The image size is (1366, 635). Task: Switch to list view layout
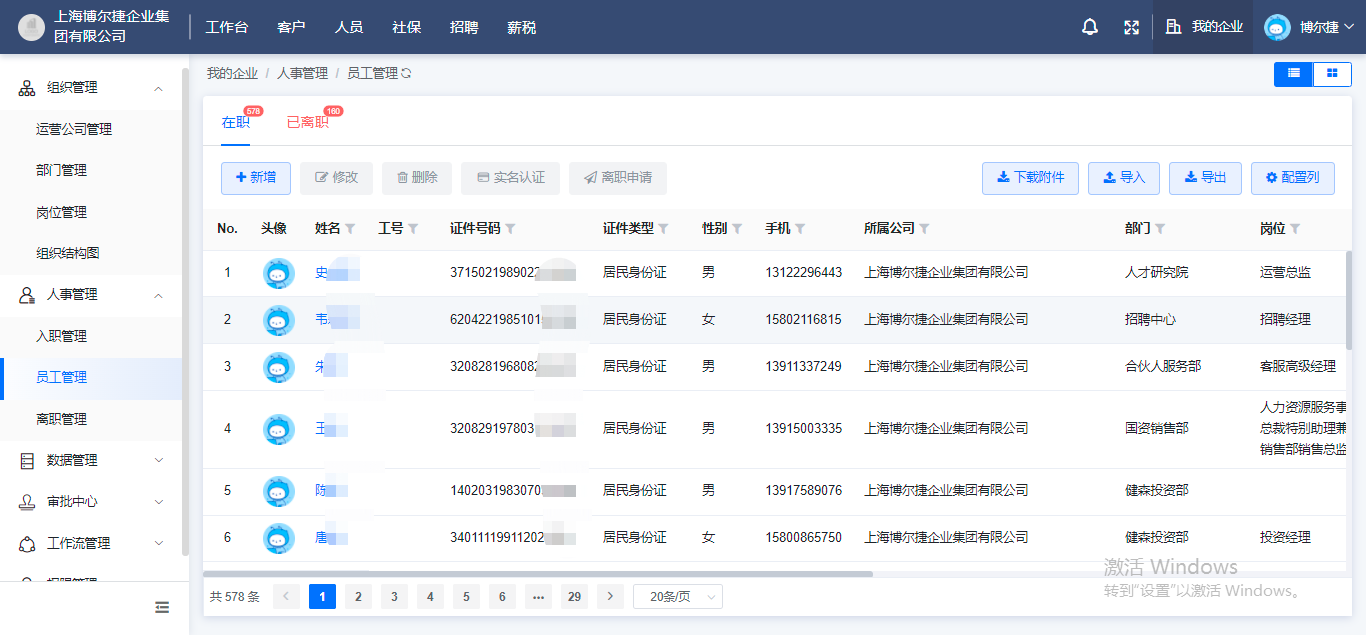coord(1293,73)
